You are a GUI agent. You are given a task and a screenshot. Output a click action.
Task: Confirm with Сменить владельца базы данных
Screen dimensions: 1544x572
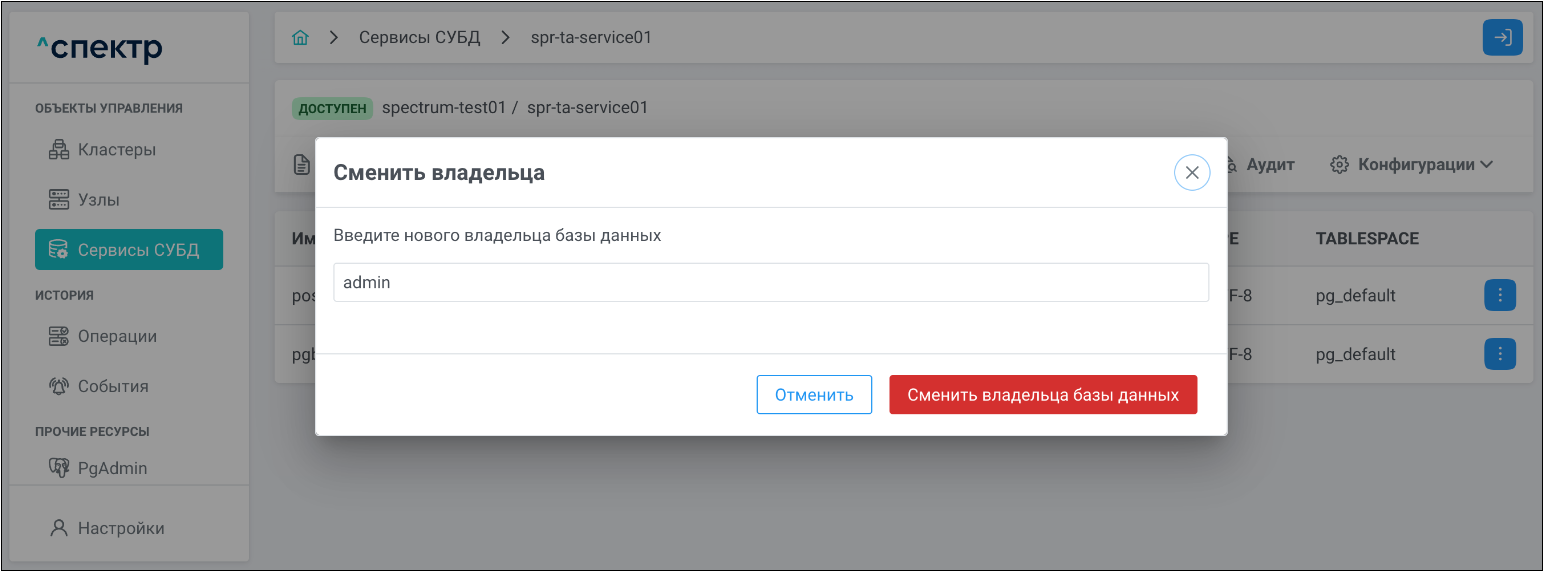[x=1043, y=395]
